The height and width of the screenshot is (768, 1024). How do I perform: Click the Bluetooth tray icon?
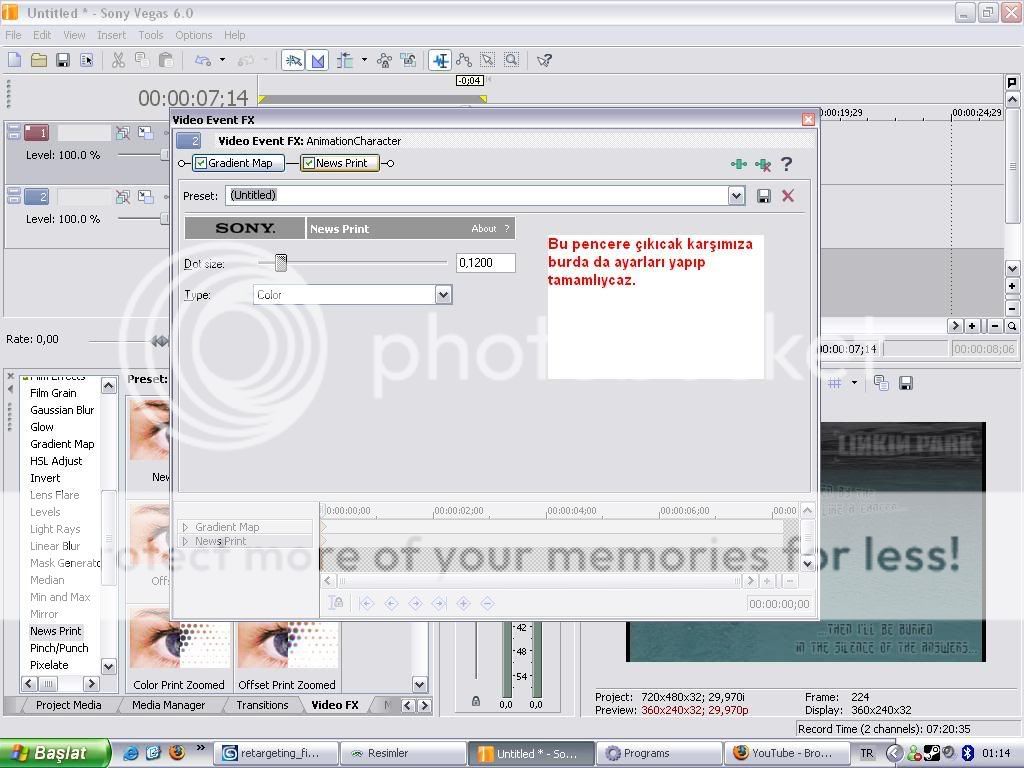(967, 753)
